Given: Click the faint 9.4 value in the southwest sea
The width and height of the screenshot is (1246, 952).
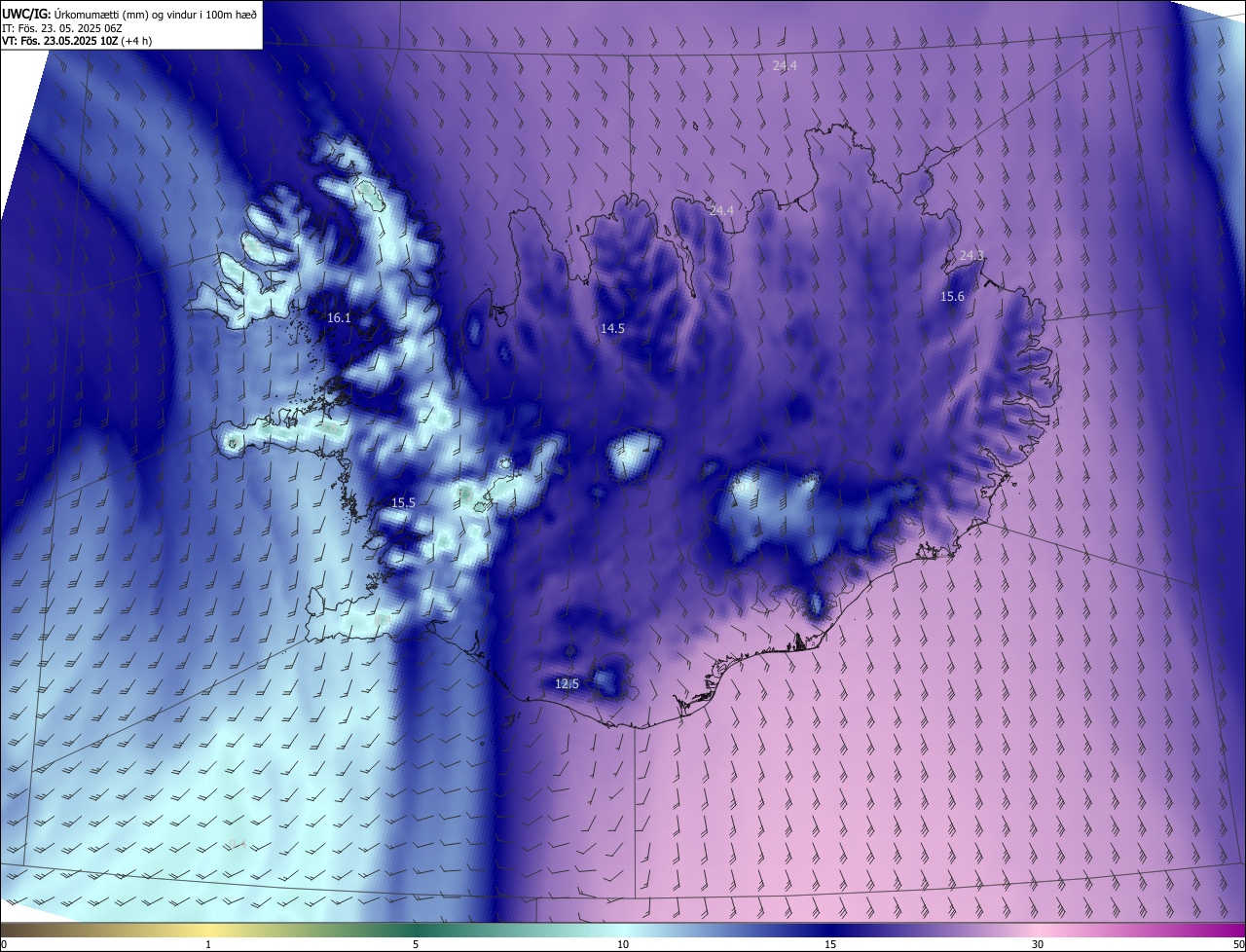Looking at the screenshot, I should tap(238, 844).
